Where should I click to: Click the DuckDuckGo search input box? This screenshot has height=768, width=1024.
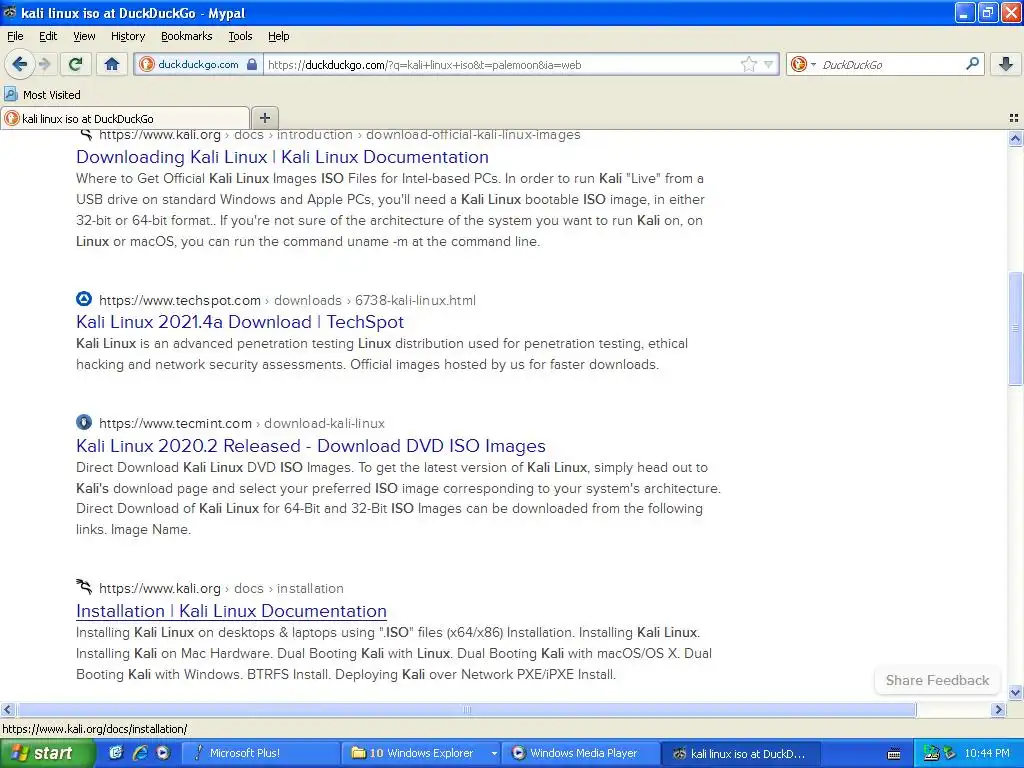coord(891,64)
